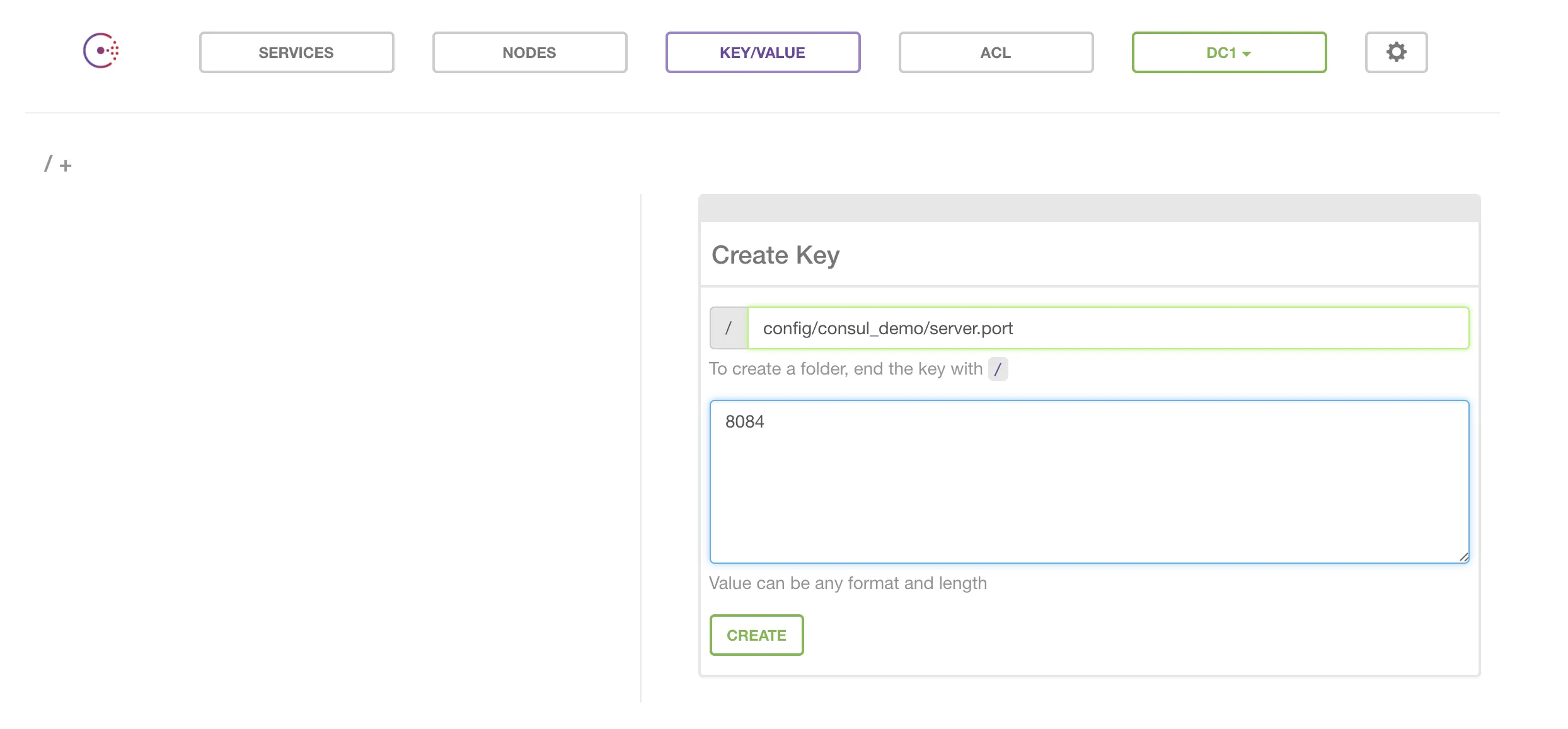The height and width of the screenshot is (729, 1568).
Task: Open the Nodes tab
Action: coord(529,52)
